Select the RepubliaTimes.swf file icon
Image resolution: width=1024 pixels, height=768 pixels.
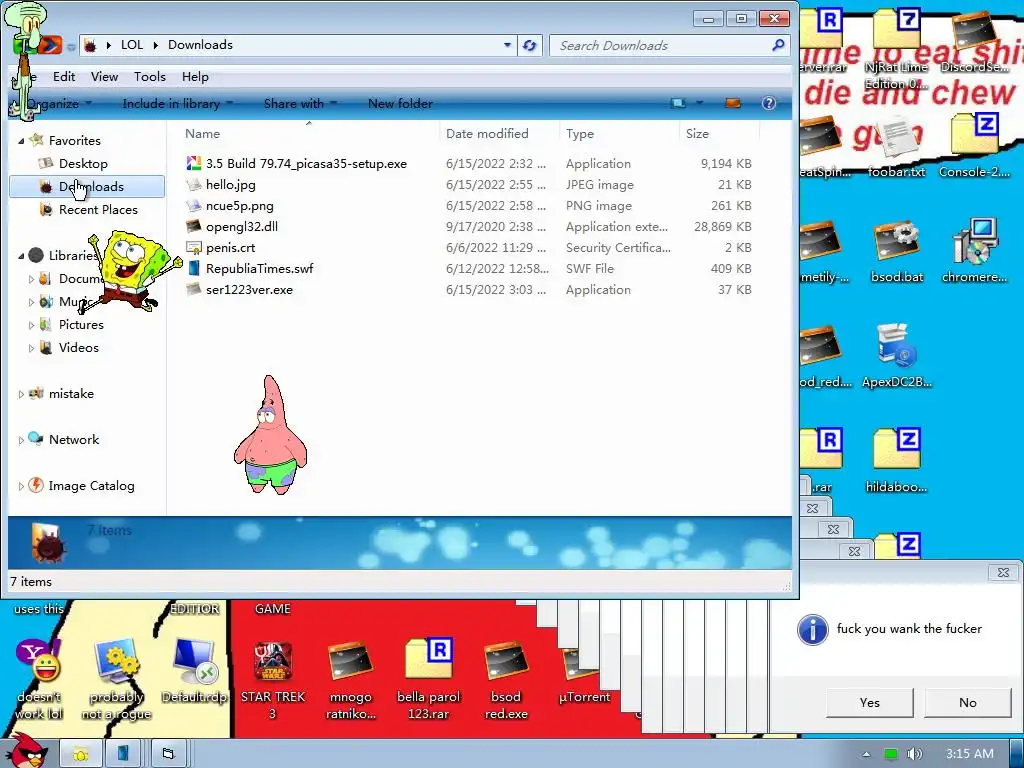coord(193,268)
